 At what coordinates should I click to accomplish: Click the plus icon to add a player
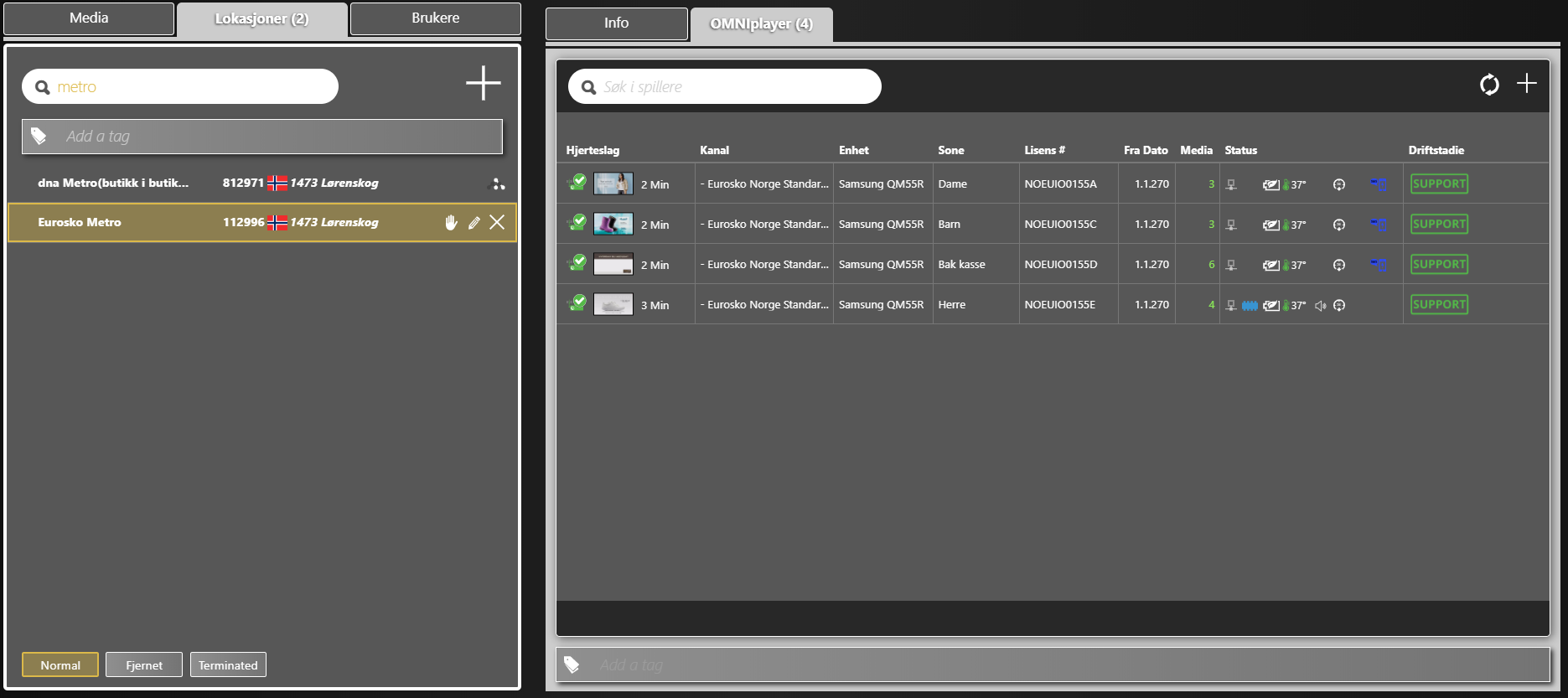1527,83
